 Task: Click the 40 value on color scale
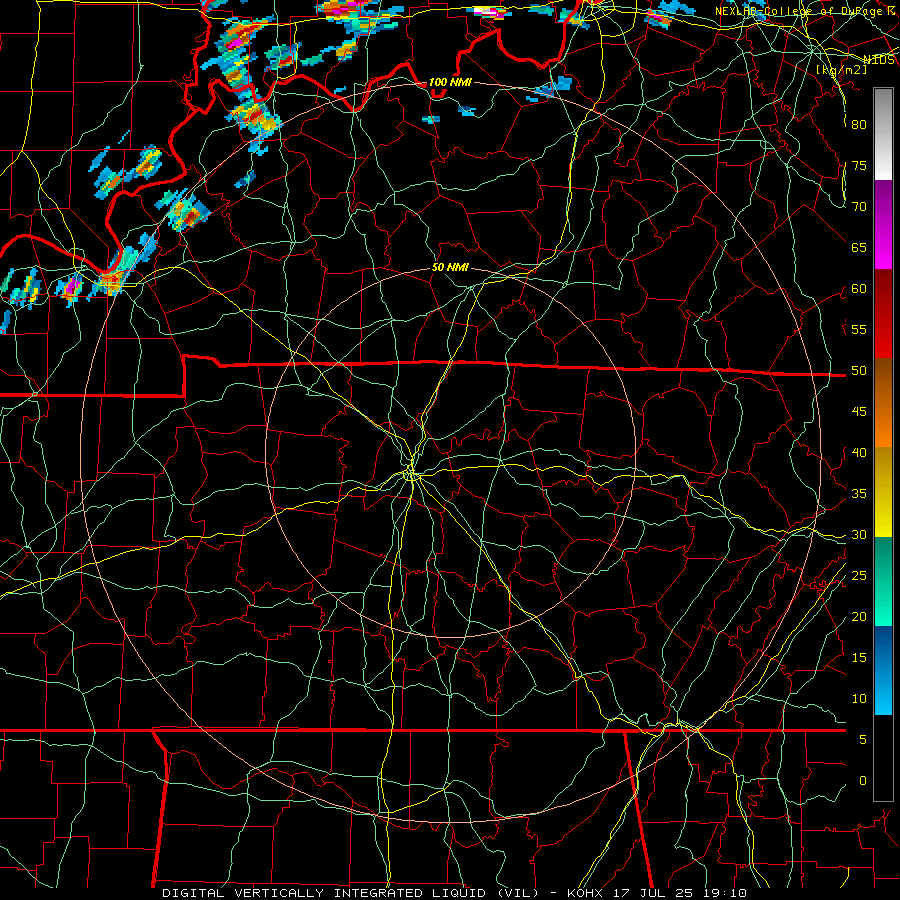(859, 453)
